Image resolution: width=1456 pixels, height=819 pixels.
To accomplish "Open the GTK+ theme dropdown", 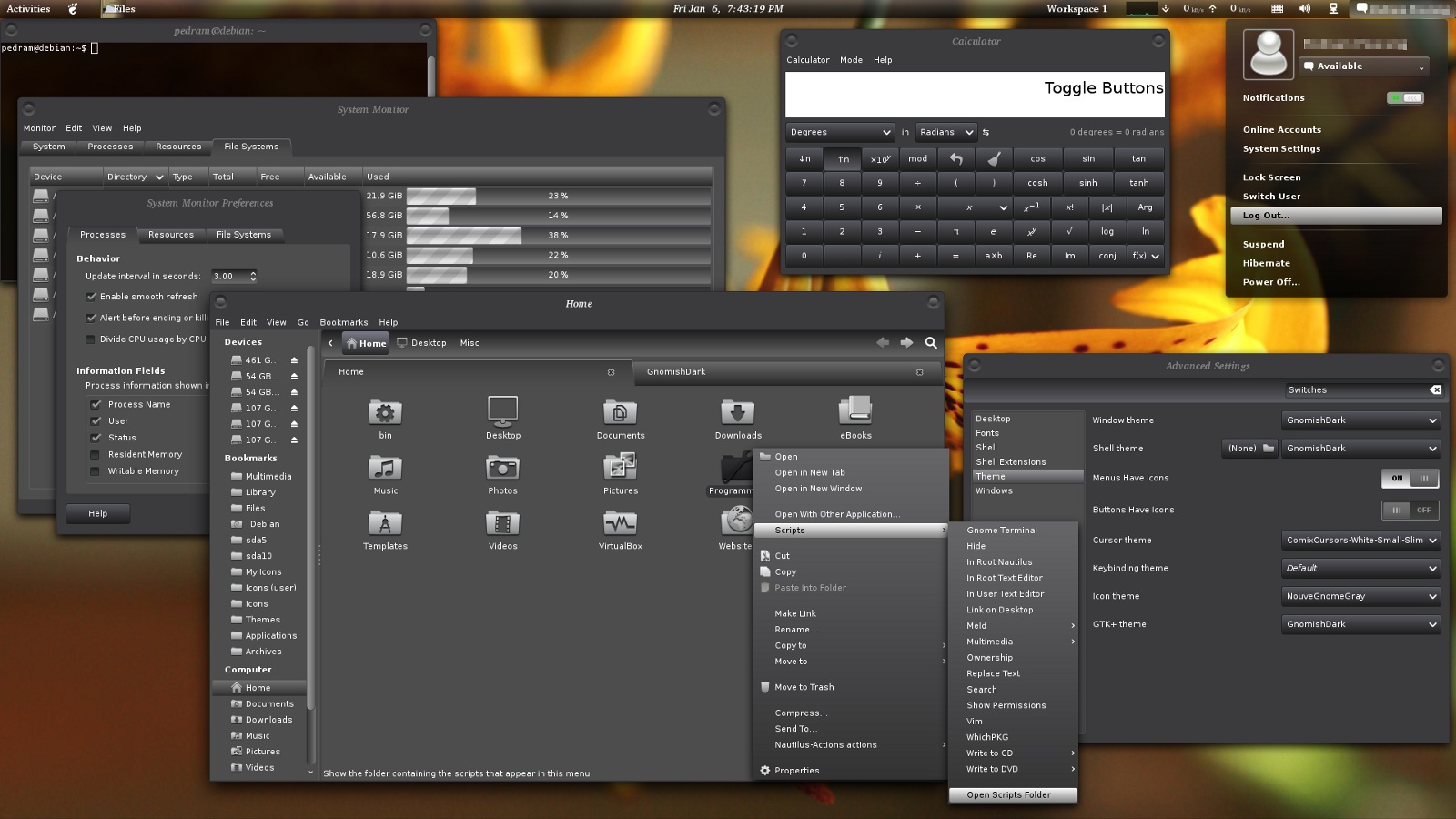I will (x=1360, y=624).
